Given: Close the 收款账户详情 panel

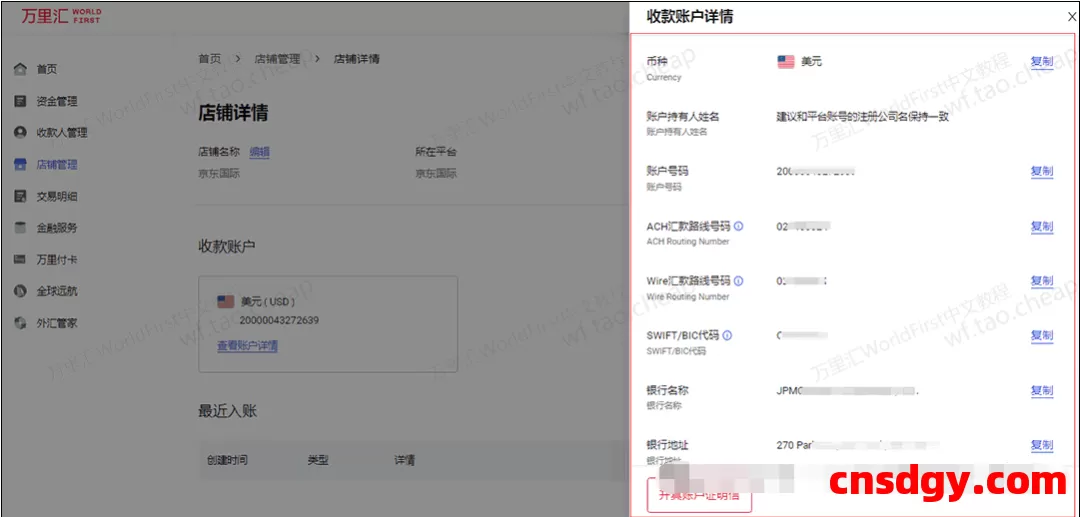Looking at the screenshot, I should click(x=1072, y=17).
